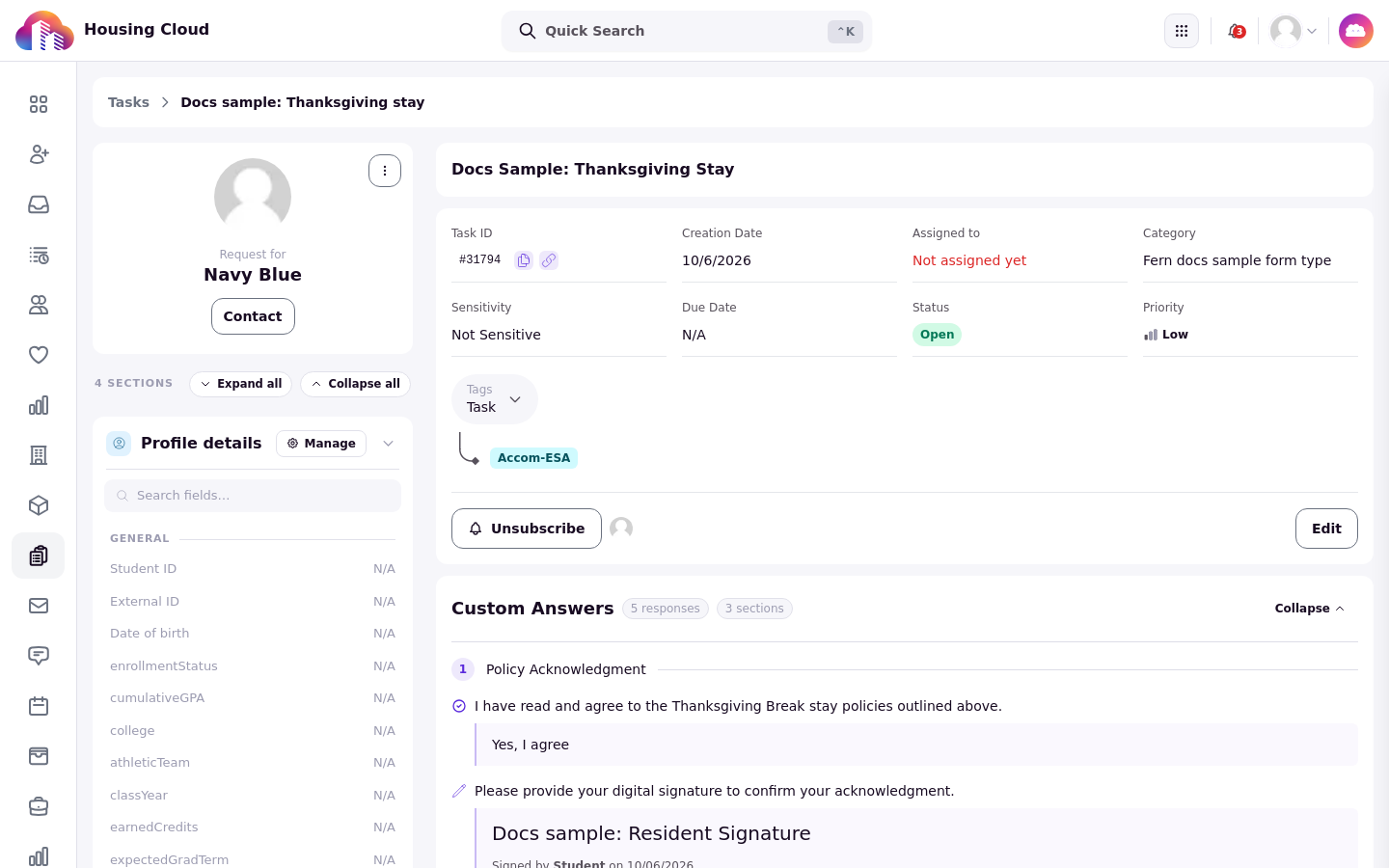
Task: Open the briefcase icon in sidebar
Action: point(39,806)
